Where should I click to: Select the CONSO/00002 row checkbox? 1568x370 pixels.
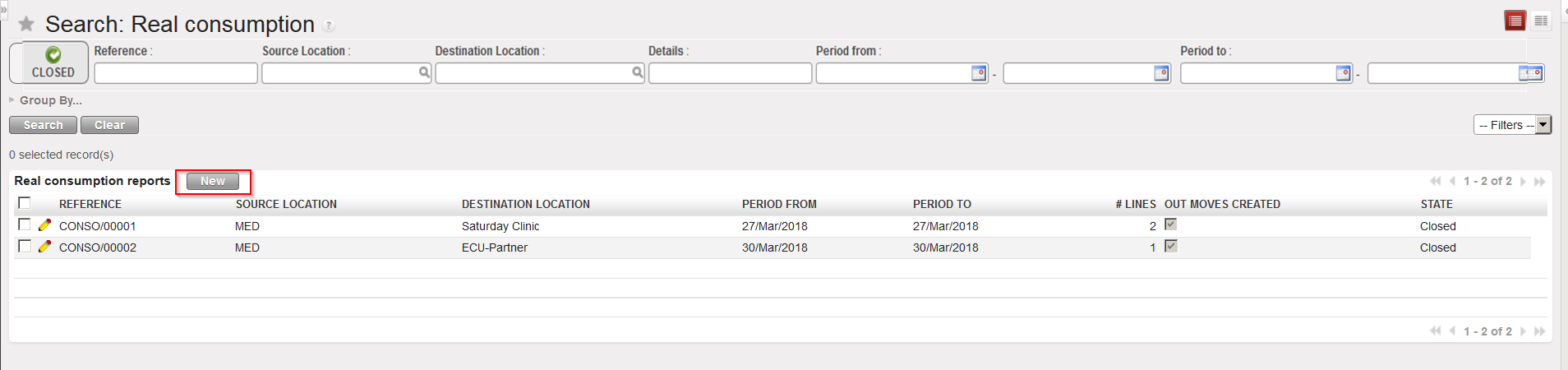pos(25,246)
